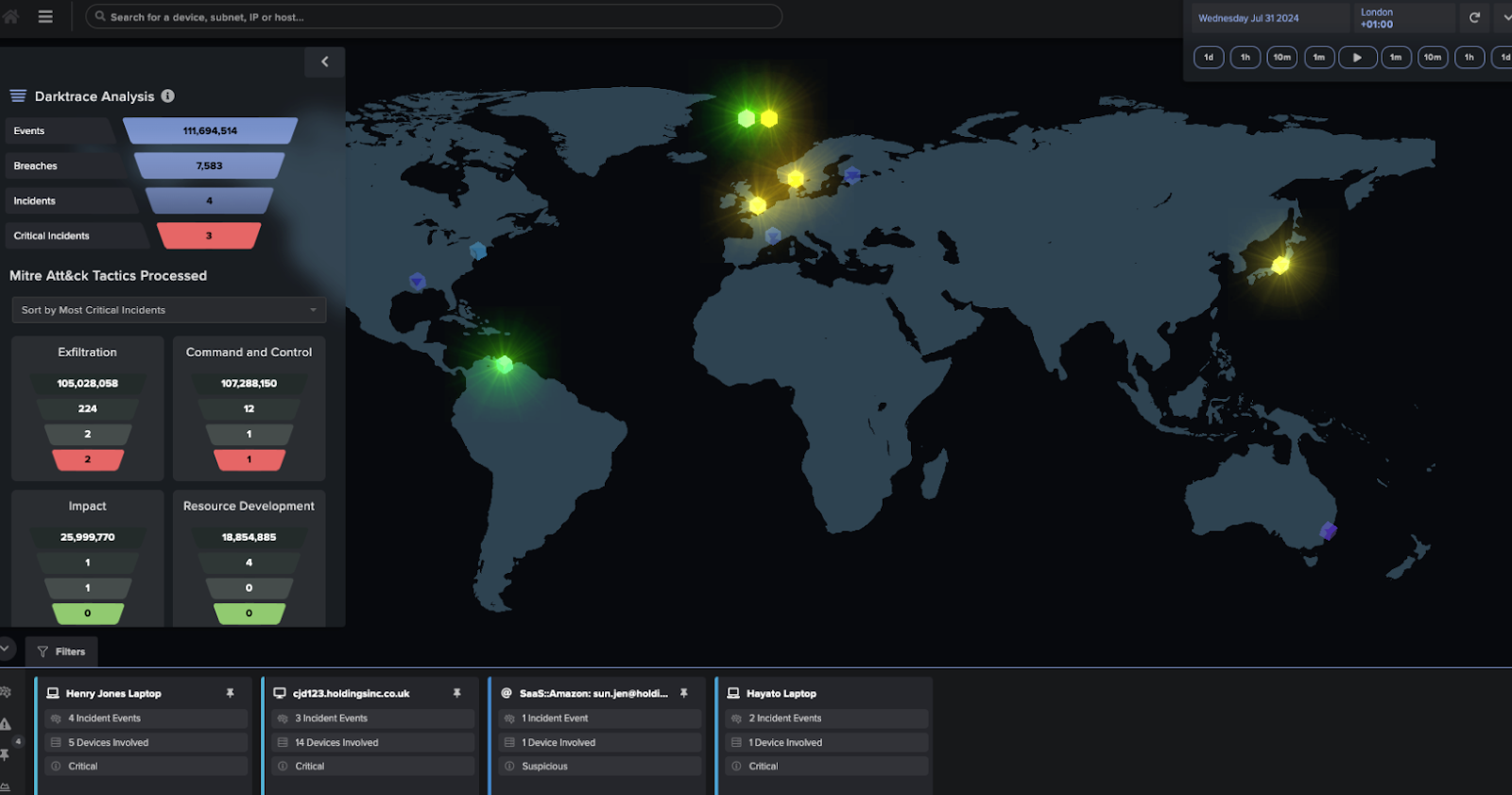
Task: Select the blue cube marker near Finland
Action: 852,175
